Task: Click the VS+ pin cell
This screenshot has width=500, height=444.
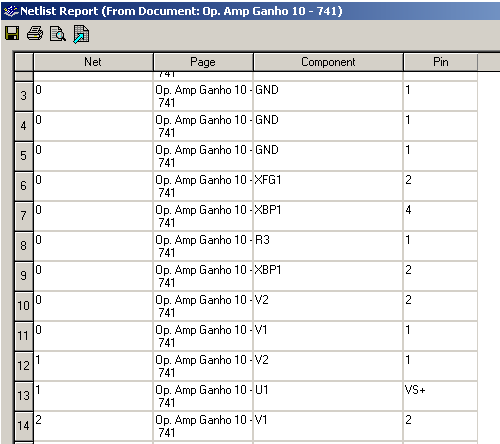Action: [x=440, y=396]
